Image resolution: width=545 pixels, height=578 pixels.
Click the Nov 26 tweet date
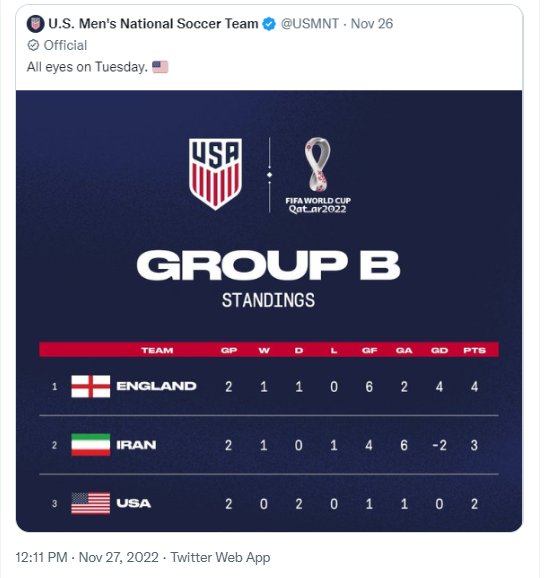(372, 24)
